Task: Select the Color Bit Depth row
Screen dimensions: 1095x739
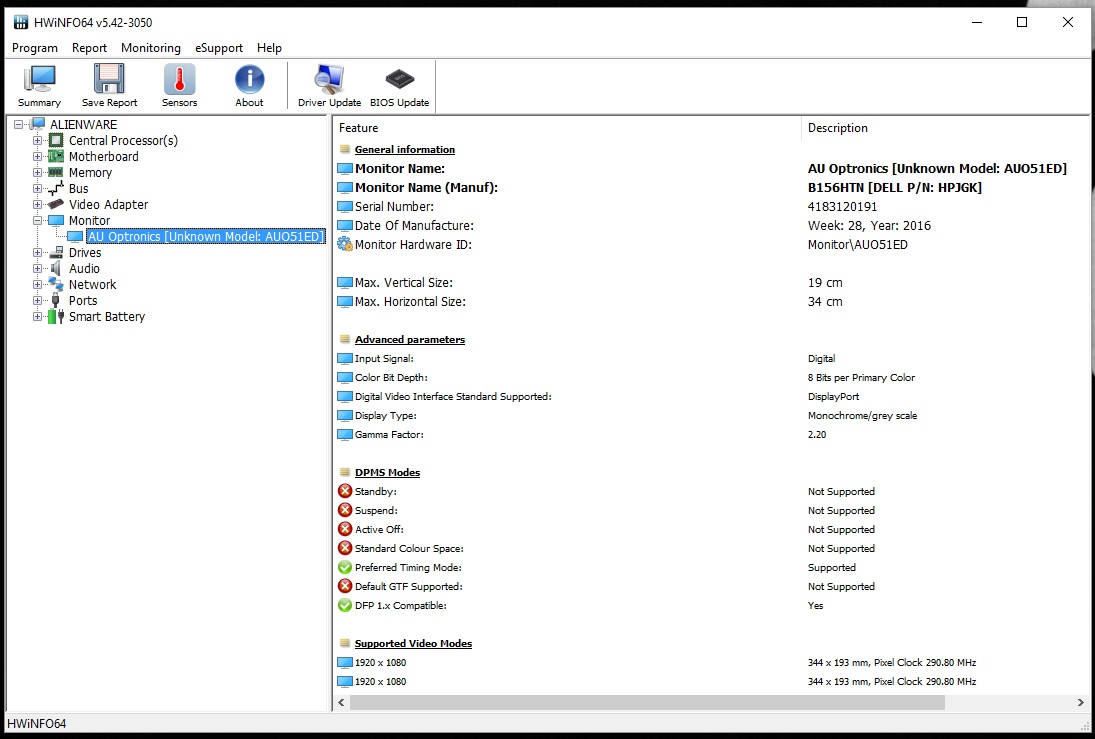Action: pyautogui.click(x=711, y=377)
